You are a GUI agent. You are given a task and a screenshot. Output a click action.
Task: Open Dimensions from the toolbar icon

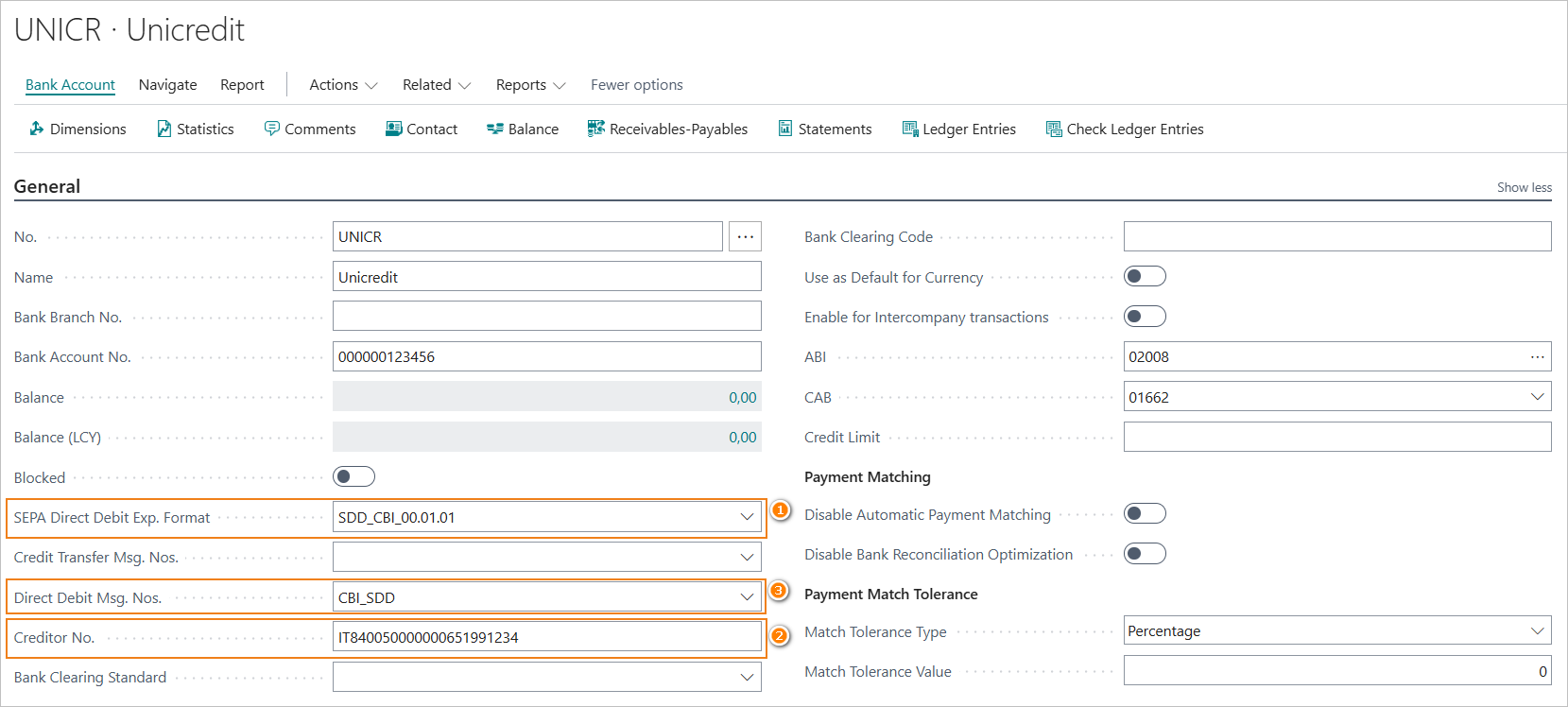(37, 129)
